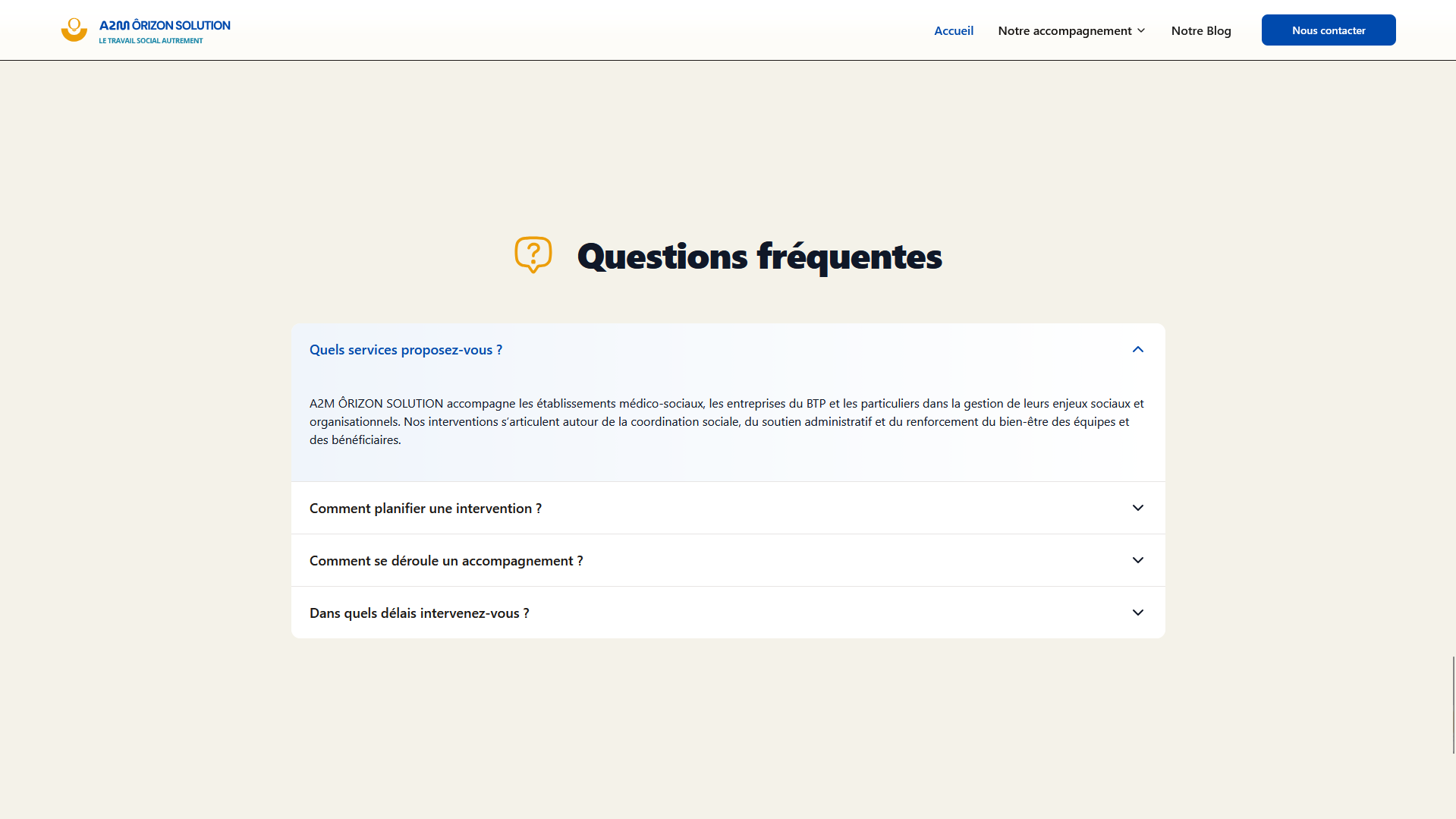Expand 'Comment se déroule un accompagnement ?'

pyautogui.click(x=446, y=560)
